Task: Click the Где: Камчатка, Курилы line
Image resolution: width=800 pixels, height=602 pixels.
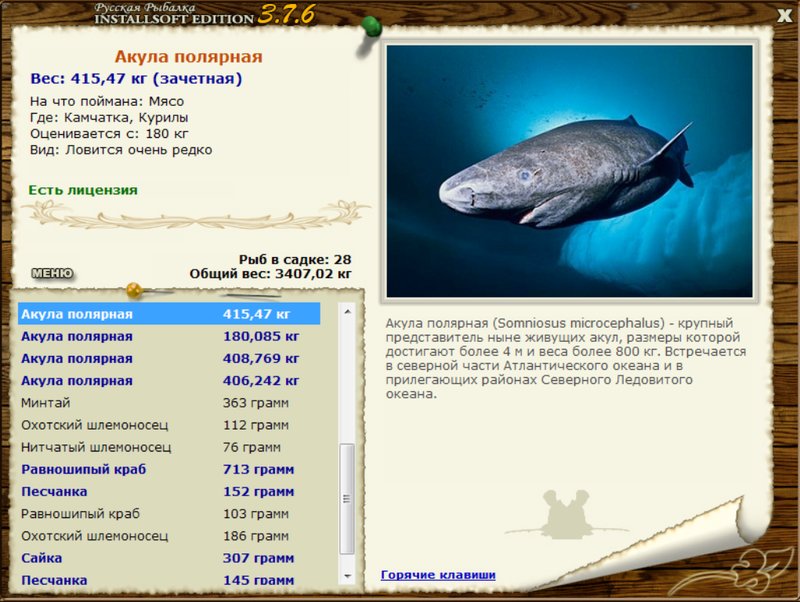Action: [109, 117]
